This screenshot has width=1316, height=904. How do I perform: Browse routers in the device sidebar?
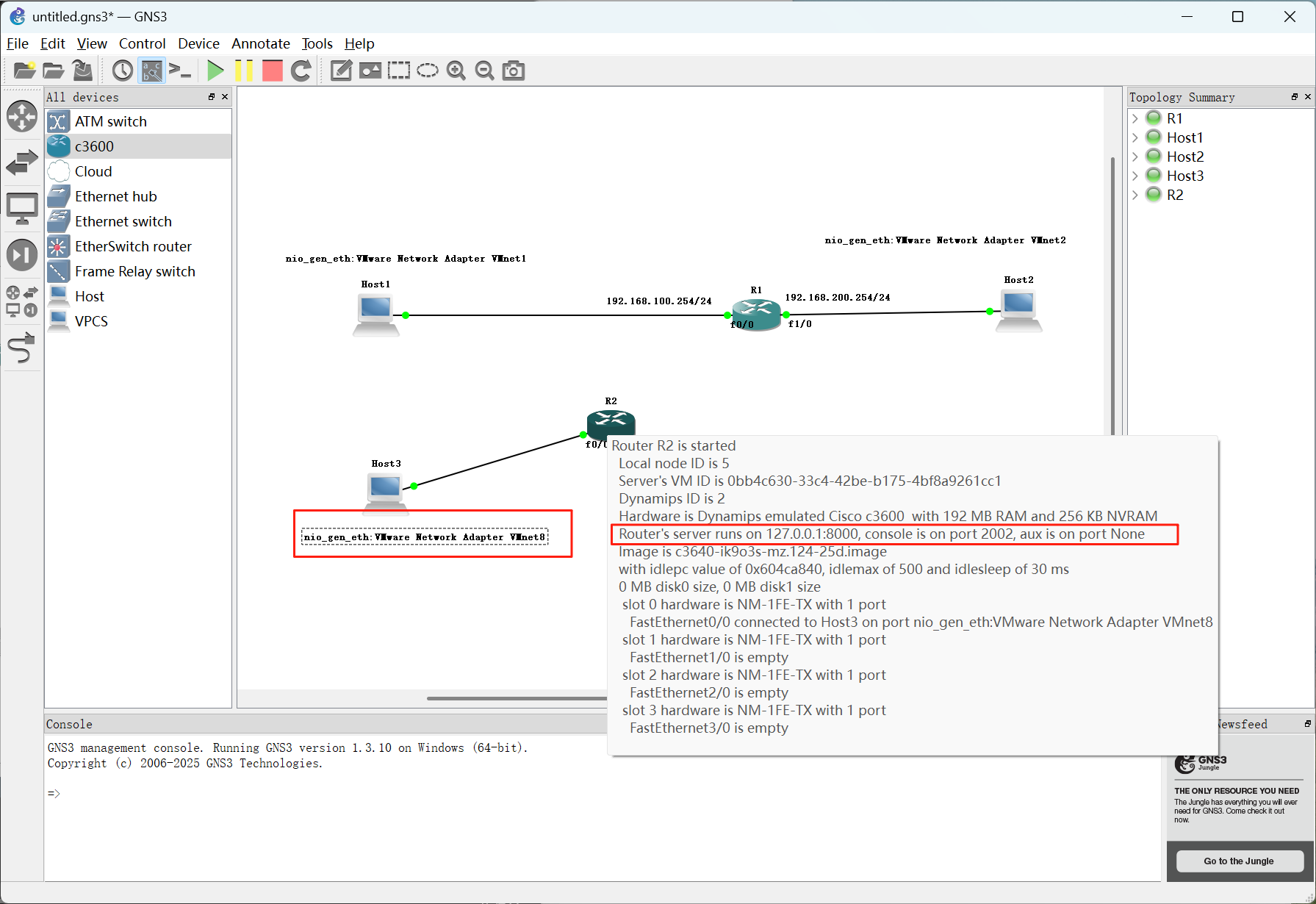coord(22,117)
